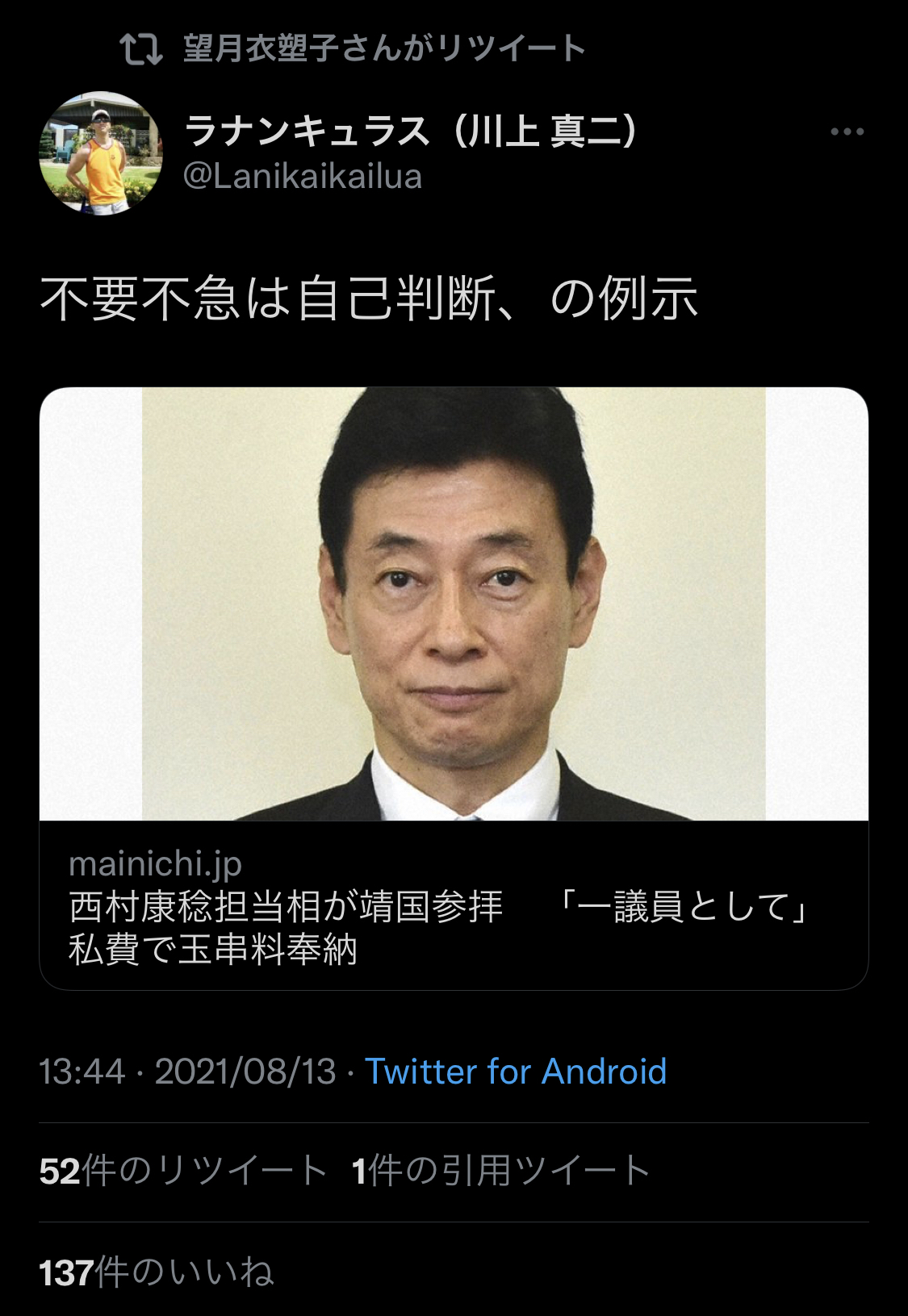Viewport: 908px width, 1316px height.
Task: Tap the retweet icon above the tweet
Action: (141, 49)
